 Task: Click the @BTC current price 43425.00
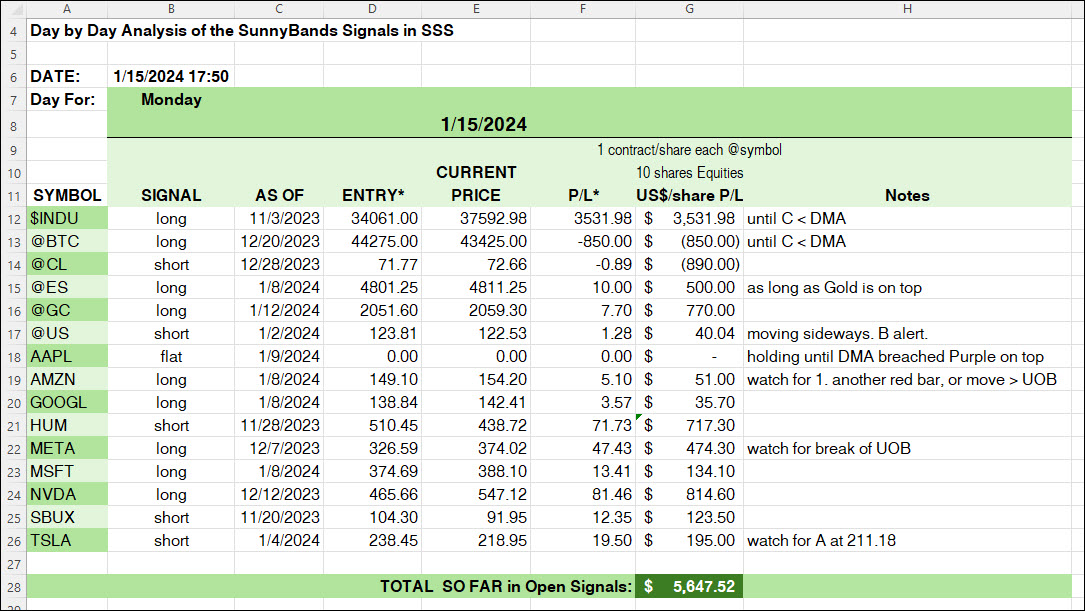pyautogui.click(x=476, y=241)
